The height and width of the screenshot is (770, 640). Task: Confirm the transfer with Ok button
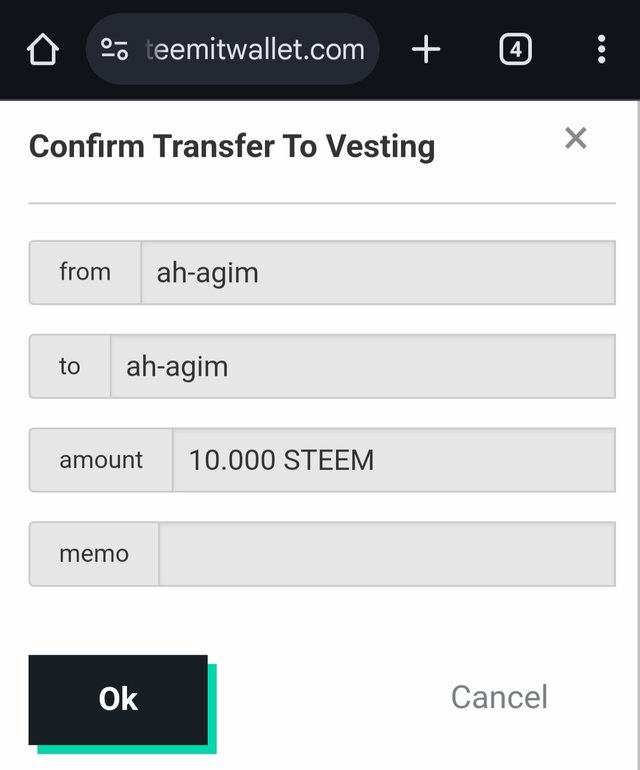tap(118, 699)
